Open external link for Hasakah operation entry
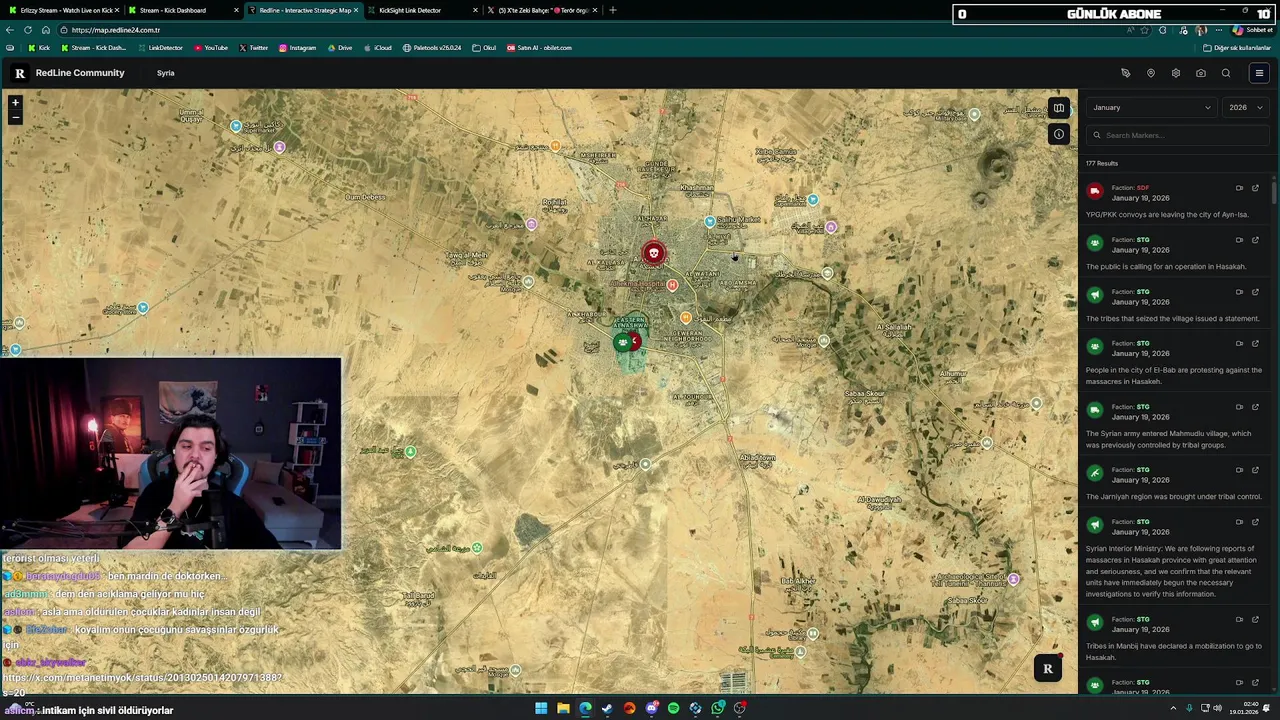The image size is (1280, 720). coord(1255,240)
